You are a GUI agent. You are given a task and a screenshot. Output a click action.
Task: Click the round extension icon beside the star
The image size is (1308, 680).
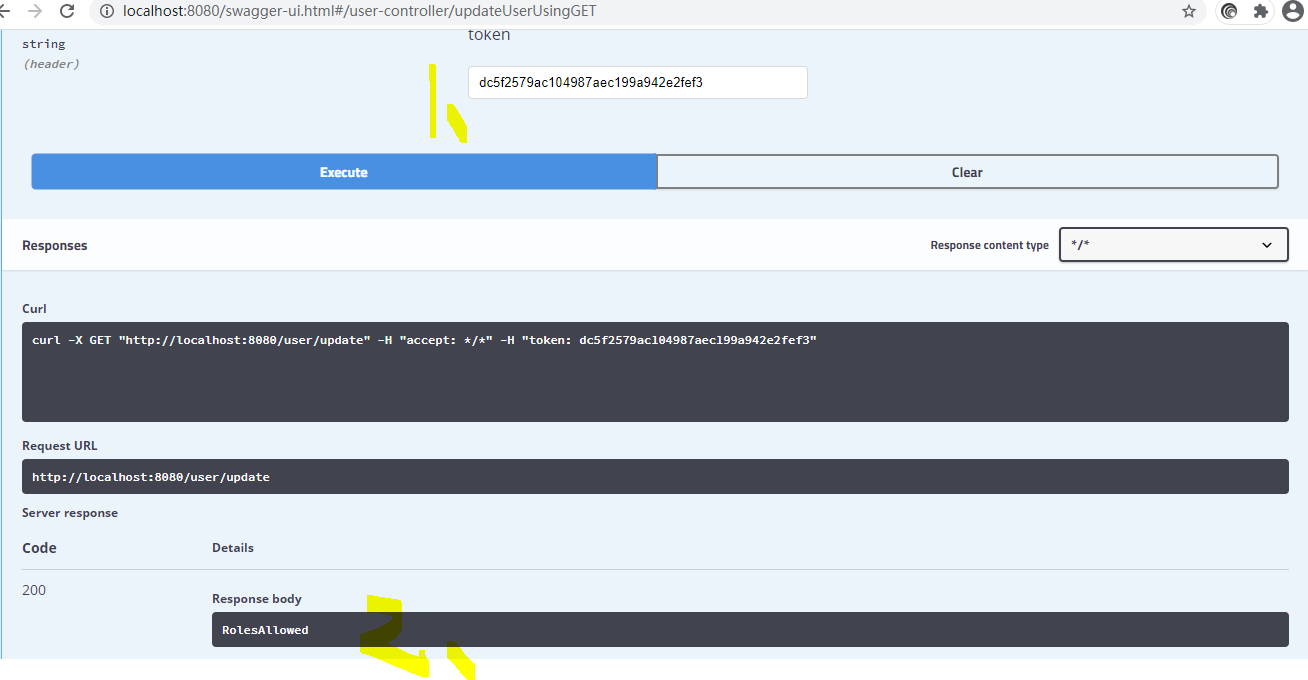point(1229,11)
